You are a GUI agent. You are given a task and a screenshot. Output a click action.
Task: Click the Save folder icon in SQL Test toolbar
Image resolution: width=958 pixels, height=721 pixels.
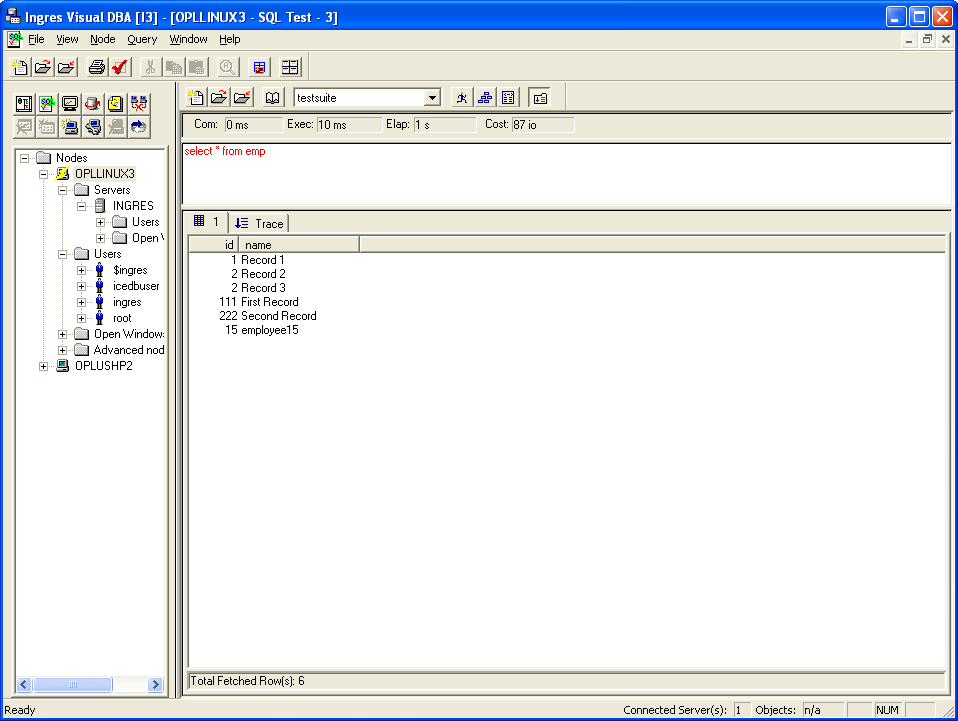242,98
